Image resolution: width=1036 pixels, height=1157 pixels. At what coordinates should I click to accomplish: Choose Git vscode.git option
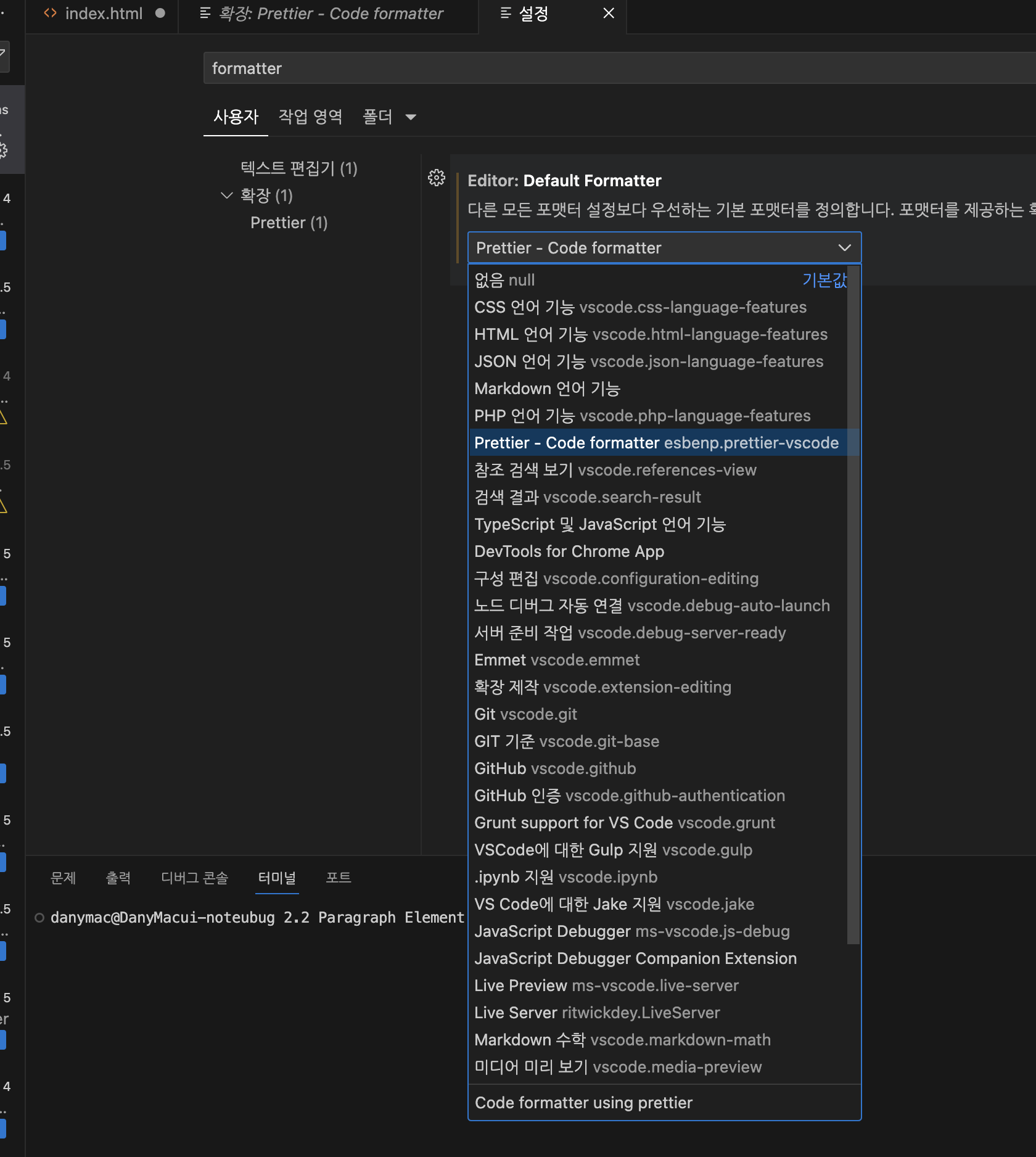658,714
